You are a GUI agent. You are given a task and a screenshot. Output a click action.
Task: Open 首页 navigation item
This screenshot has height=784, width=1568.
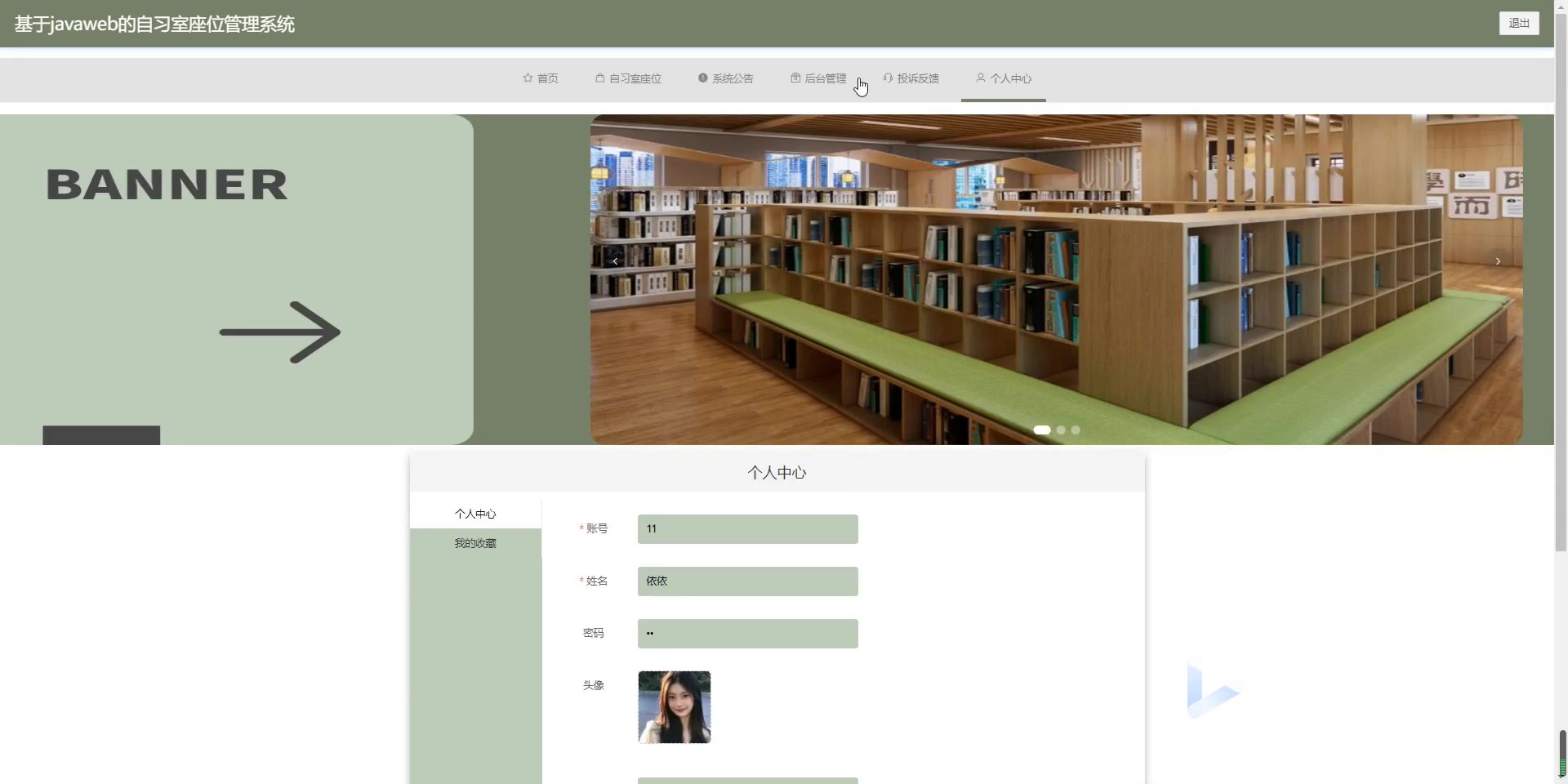tap(541, 79)
